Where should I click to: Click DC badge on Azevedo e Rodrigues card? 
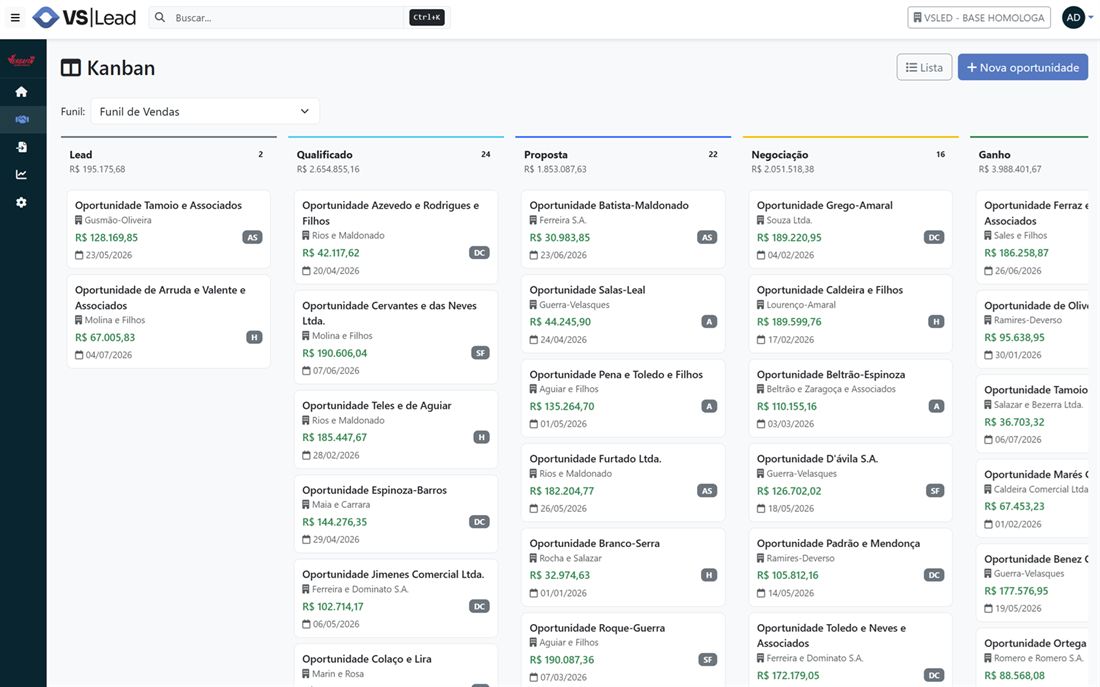tap(479, 253)
